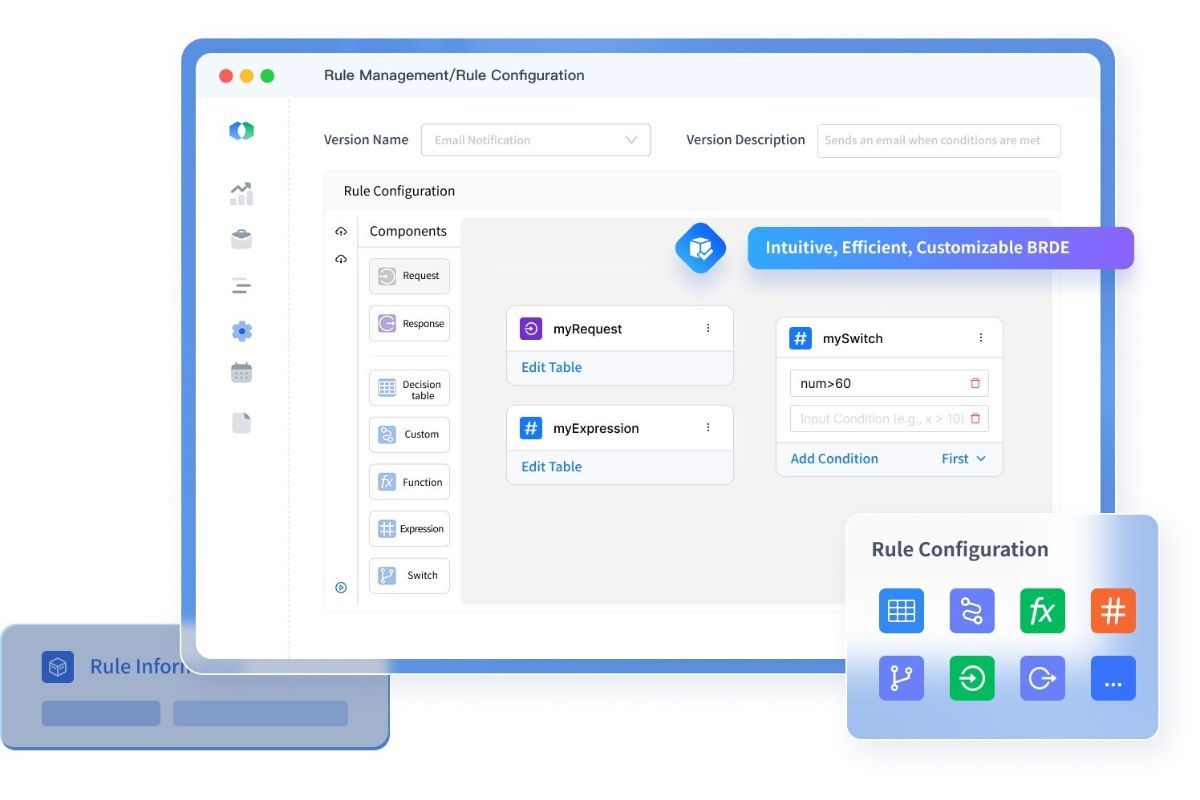The image size is (1200, 800).
Task: Open the Version Name dropdown
Action: 631,140
